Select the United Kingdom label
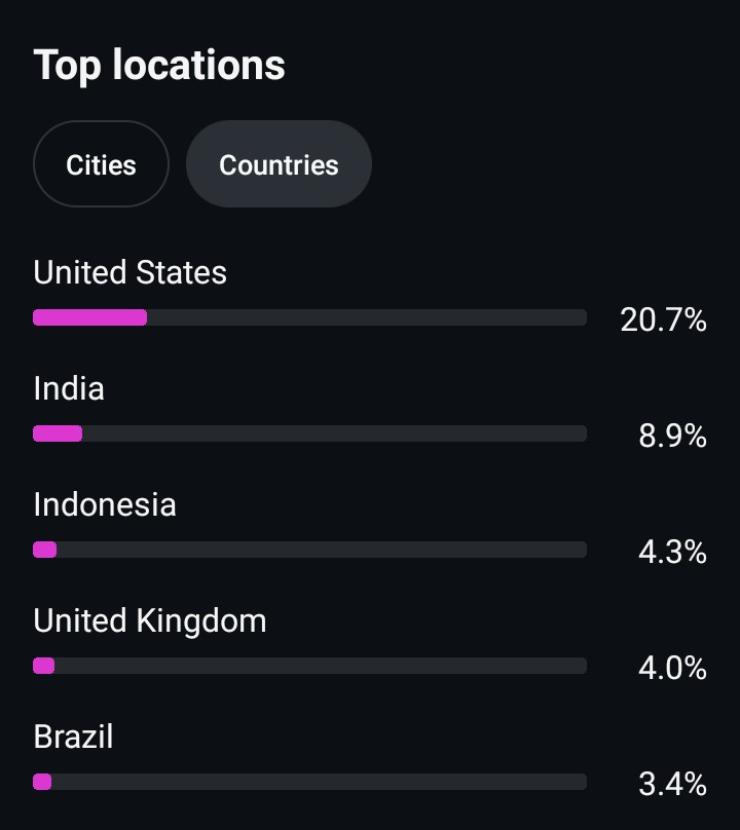740x830 pixels. [x=150, y=621]
